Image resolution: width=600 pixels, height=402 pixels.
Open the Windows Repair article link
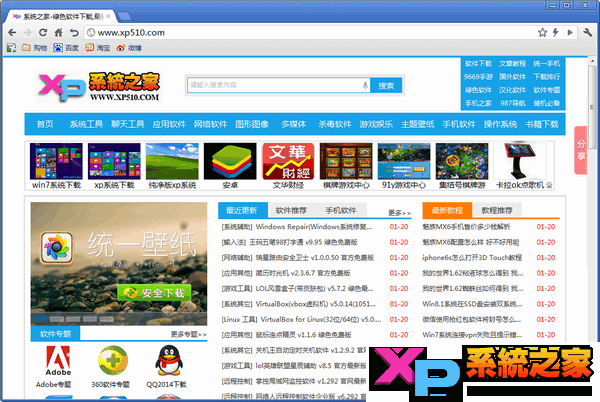(x=313, y=227)
